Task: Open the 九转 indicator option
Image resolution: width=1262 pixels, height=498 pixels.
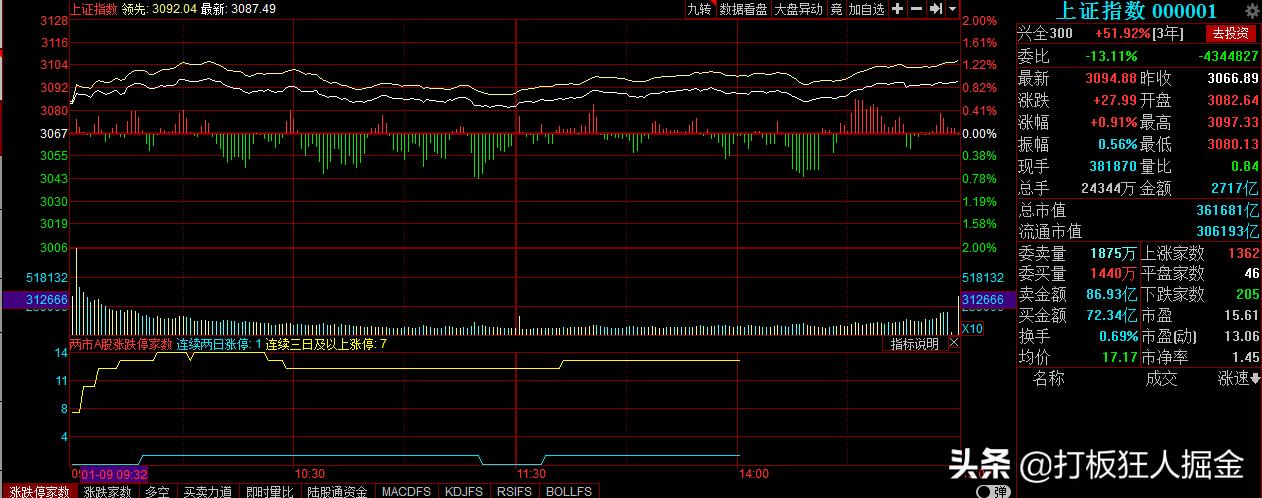Action: click(699, 9)
